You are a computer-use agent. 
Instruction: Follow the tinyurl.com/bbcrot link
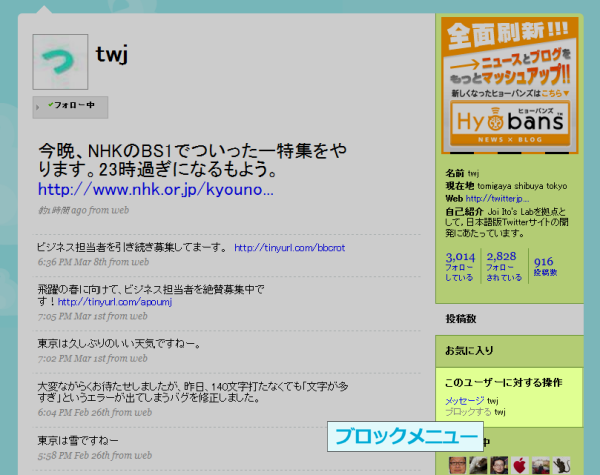(x=290, y=248)
